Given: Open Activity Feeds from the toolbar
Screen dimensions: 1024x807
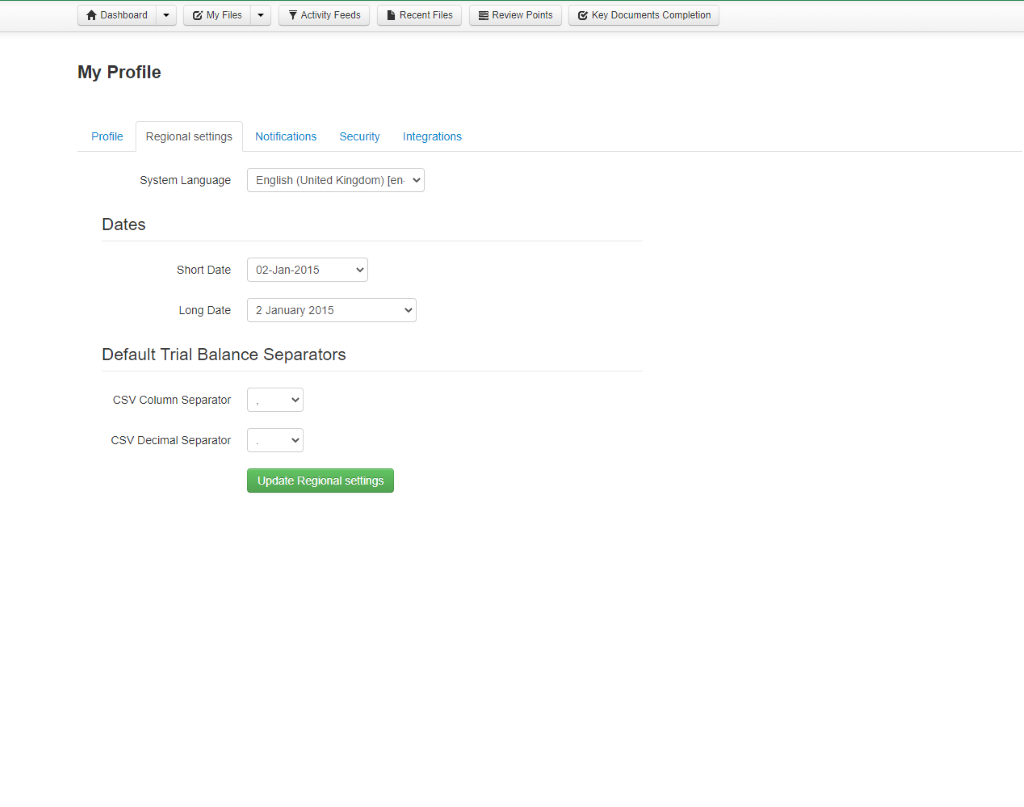Looking at the screenshot, I should tap(324, 15).
